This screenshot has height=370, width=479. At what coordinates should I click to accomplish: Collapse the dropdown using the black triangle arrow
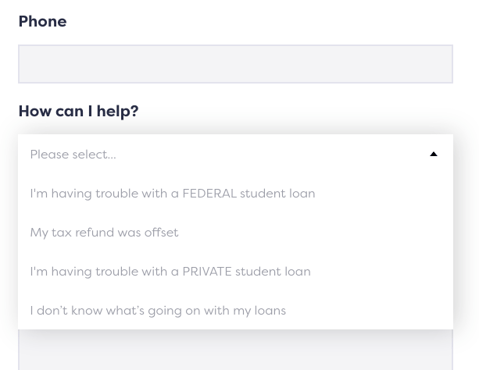(433, 154)
